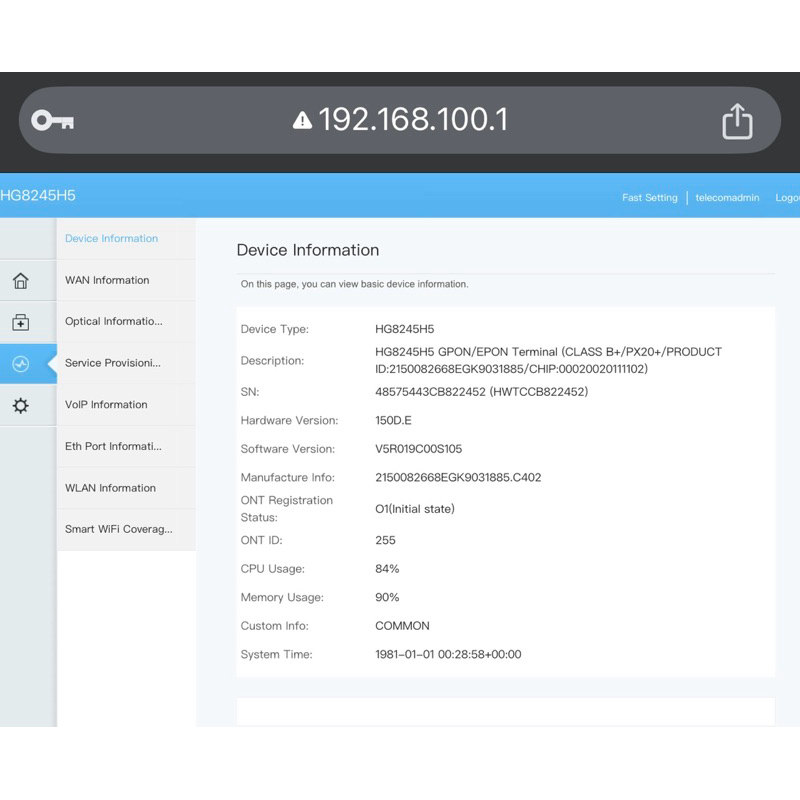Go to Service Provisioning status
800x800 pixels.
[x=112, y=363]
